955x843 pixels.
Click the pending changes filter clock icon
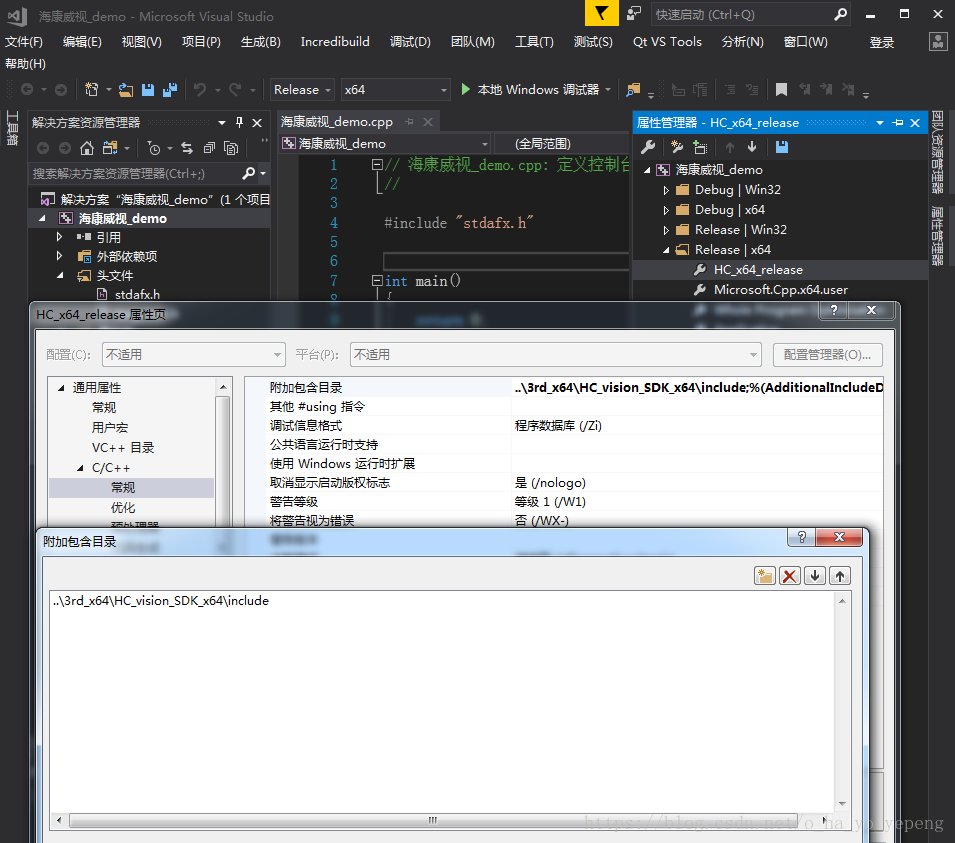[154, 148]
